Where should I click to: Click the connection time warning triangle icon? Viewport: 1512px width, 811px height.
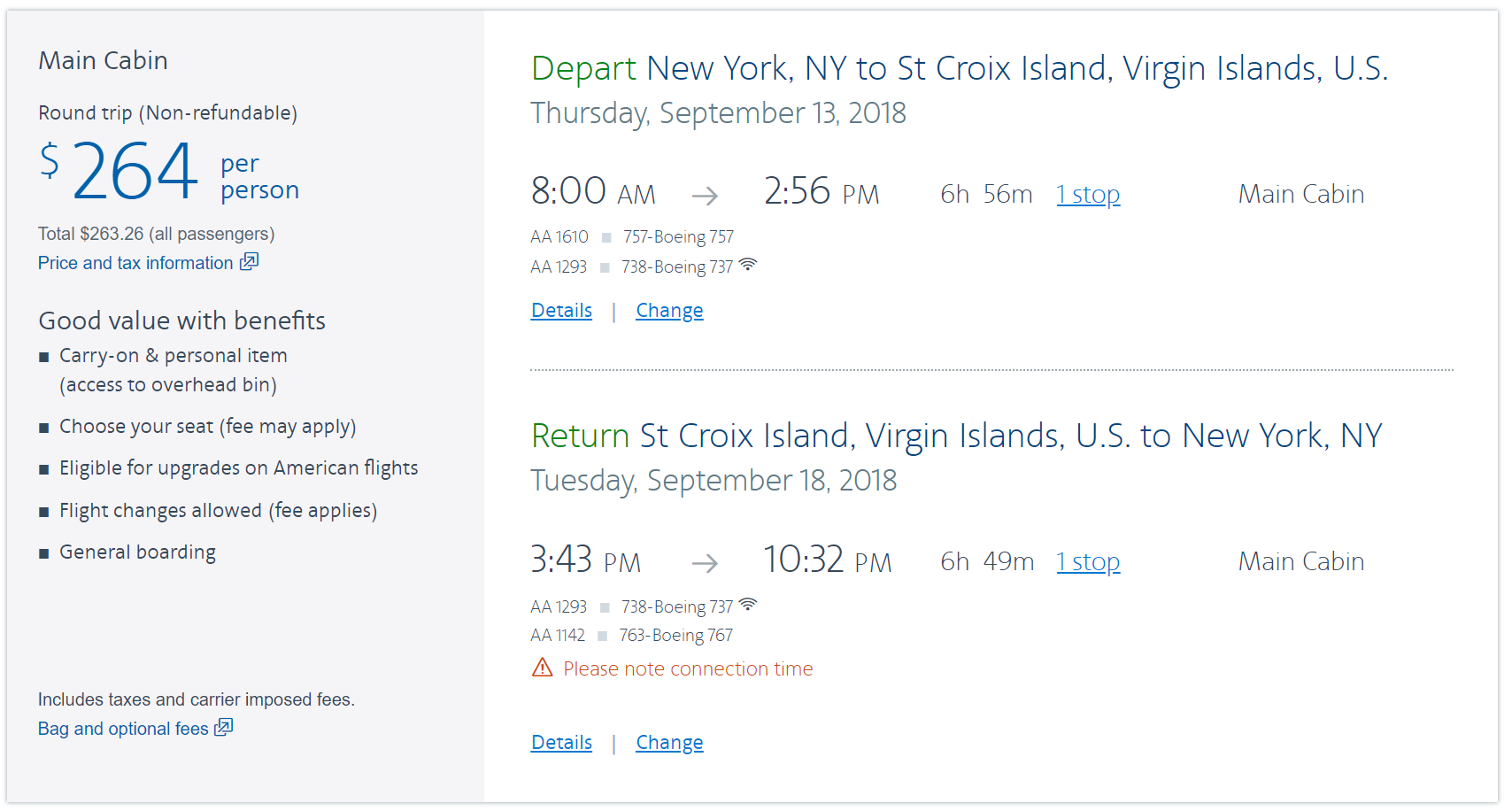542,668
